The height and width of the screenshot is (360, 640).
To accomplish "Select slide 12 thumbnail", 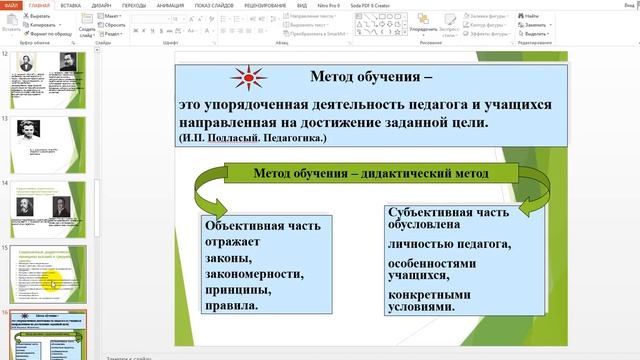I will (48, 80).
